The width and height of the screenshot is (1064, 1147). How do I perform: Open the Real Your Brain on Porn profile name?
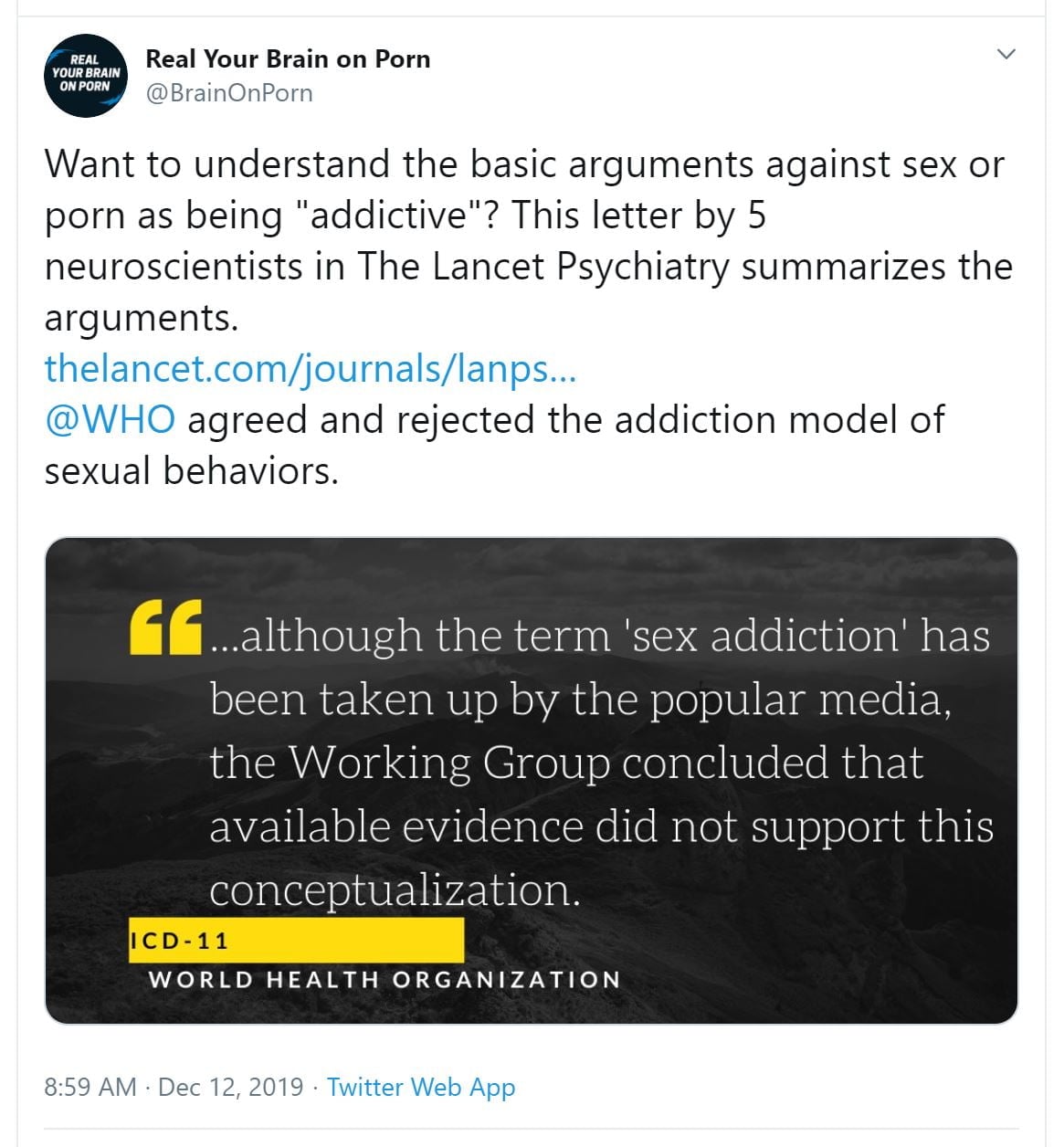click(x=288, y=59)
